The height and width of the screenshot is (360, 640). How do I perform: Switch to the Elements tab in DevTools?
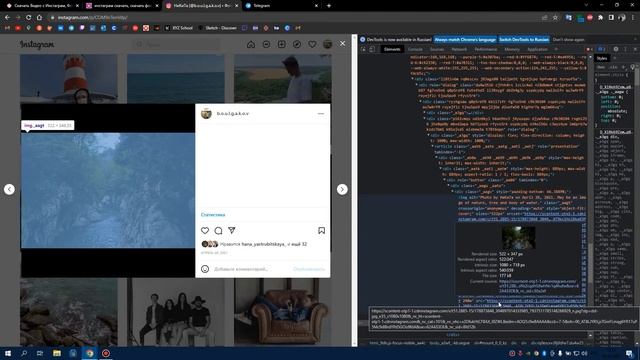point(392,49)
